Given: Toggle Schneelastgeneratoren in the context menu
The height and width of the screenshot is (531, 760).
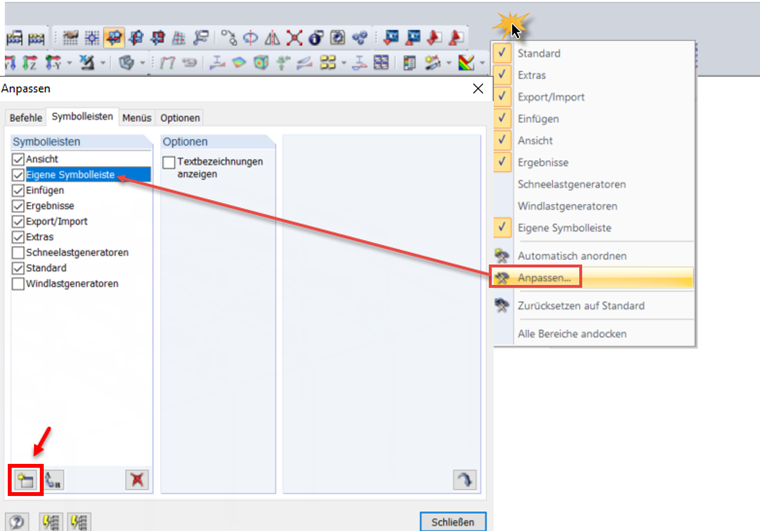Looking at the screenshot, I should coord(593,184).
